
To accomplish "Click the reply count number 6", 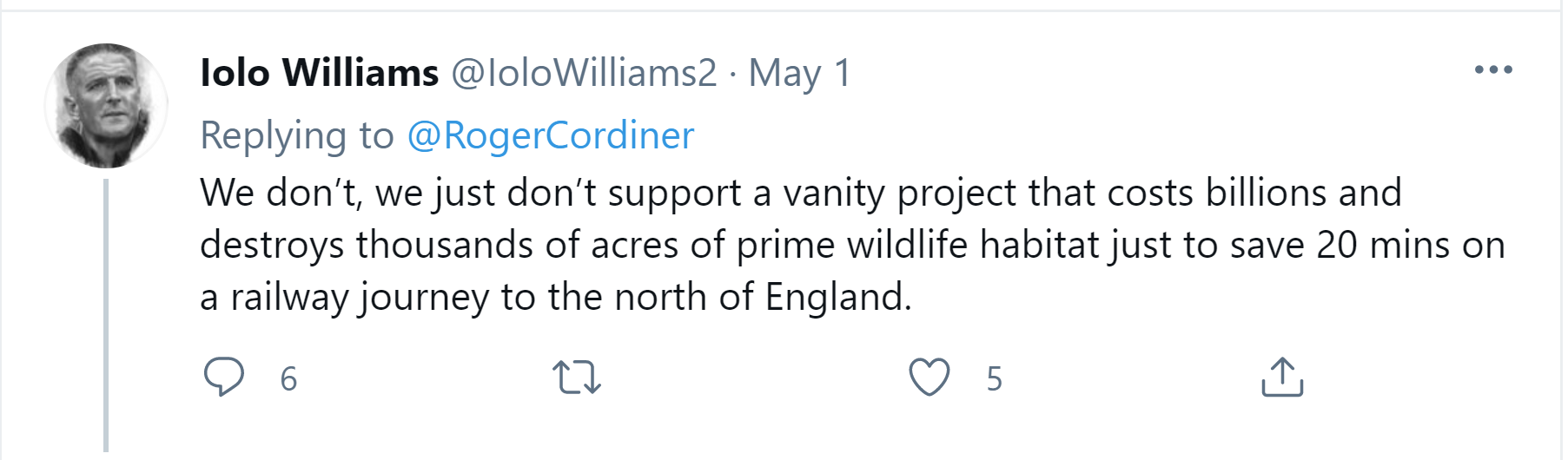I will (x=288, y=379).
